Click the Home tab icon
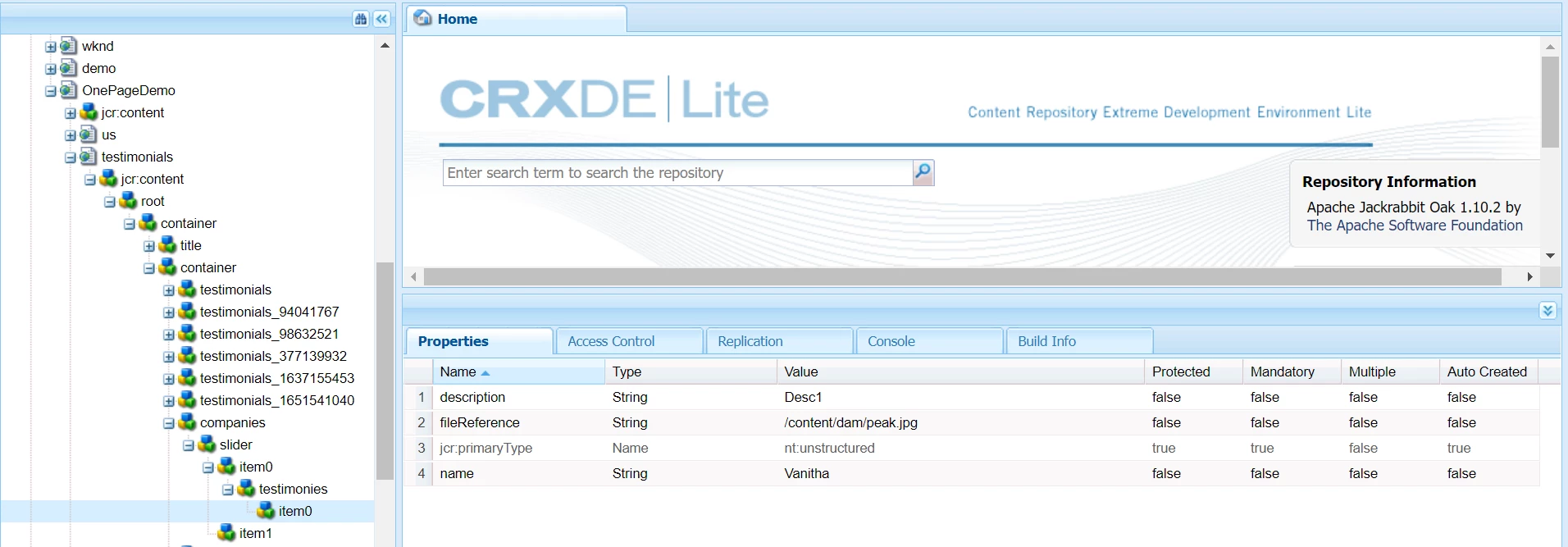Screen dimensions: 1568x547 (423, 18)
